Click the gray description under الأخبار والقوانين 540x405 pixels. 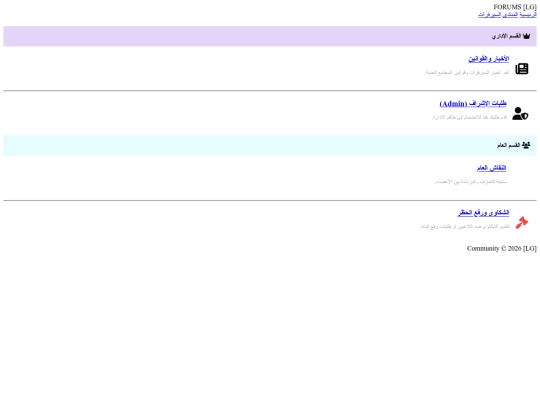pyautogui.click(x=467, y=72)
